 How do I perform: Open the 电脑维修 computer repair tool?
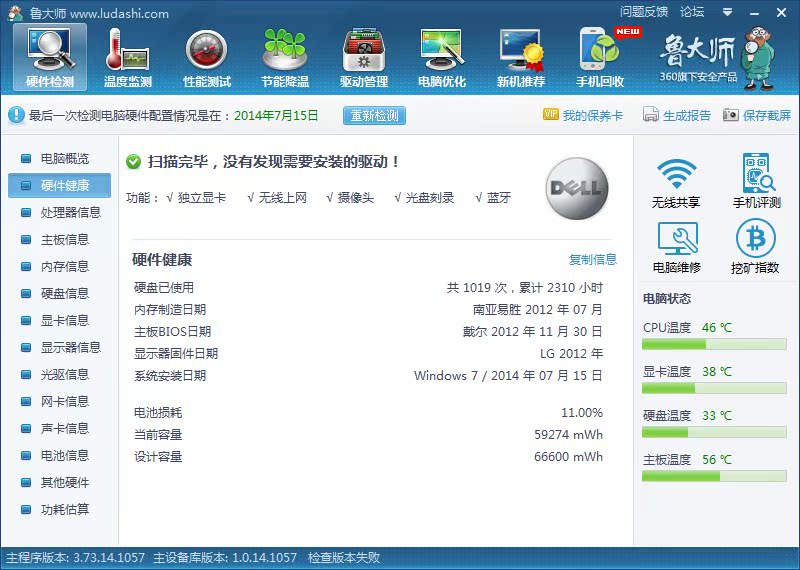click(x=677, y=248)
